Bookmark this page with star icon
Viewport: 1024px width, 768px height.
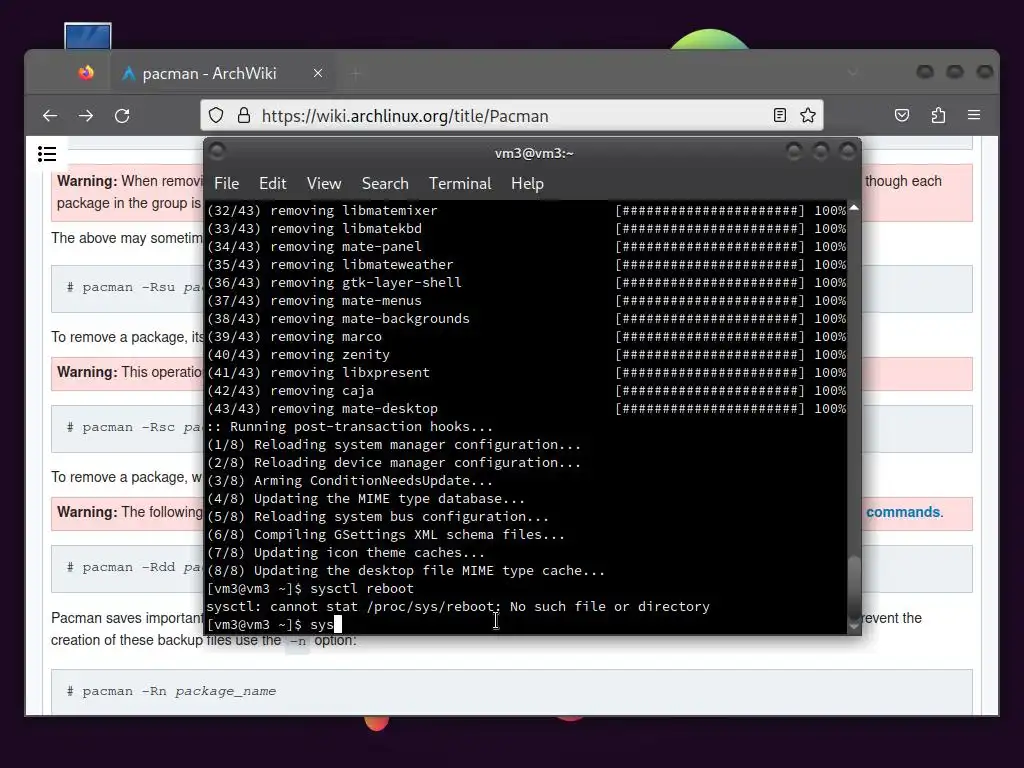(808, 116)
